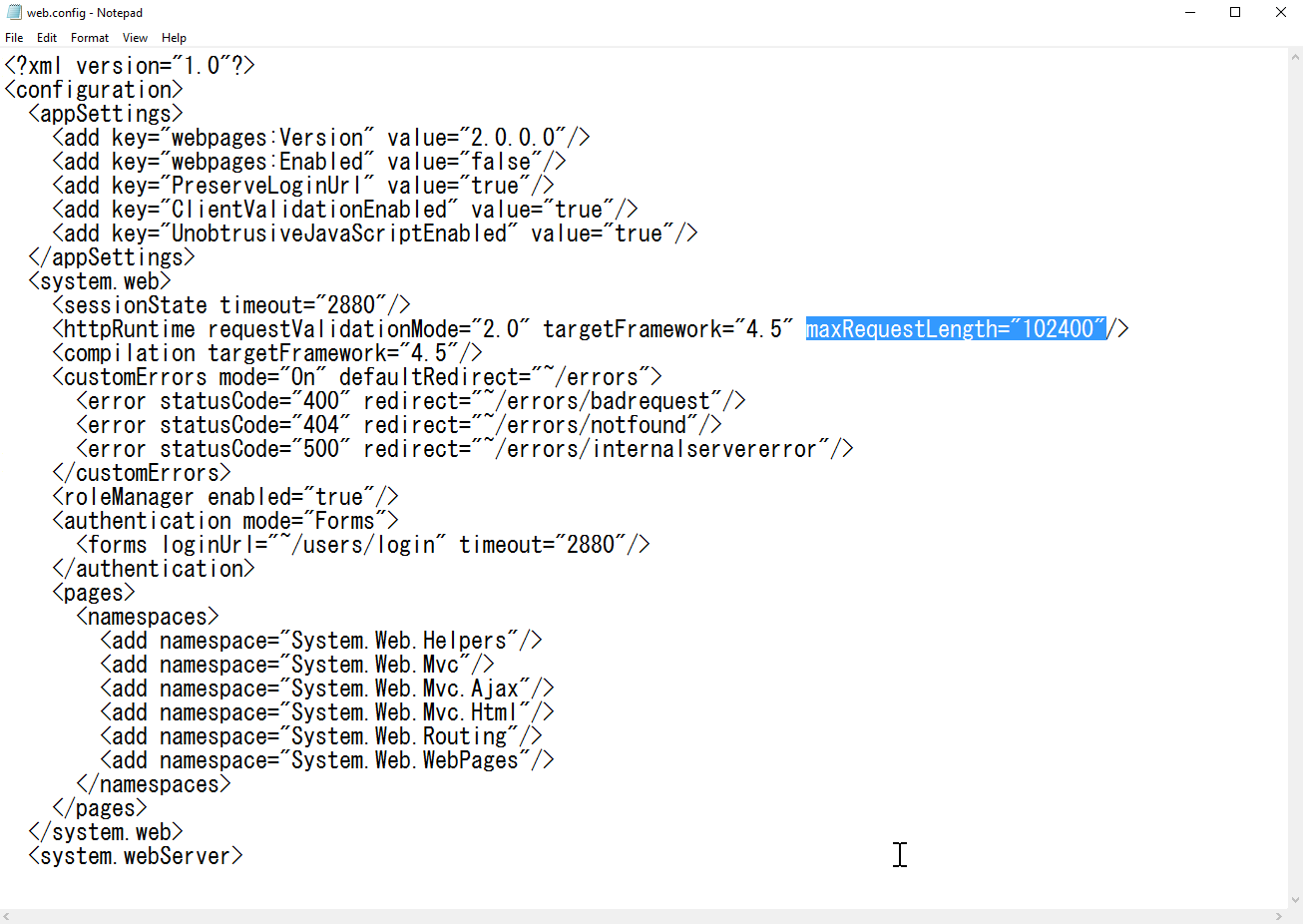Click the roleManager enabled="true" line
This screenshot has width=1308, height=924.
pos(225,497)
